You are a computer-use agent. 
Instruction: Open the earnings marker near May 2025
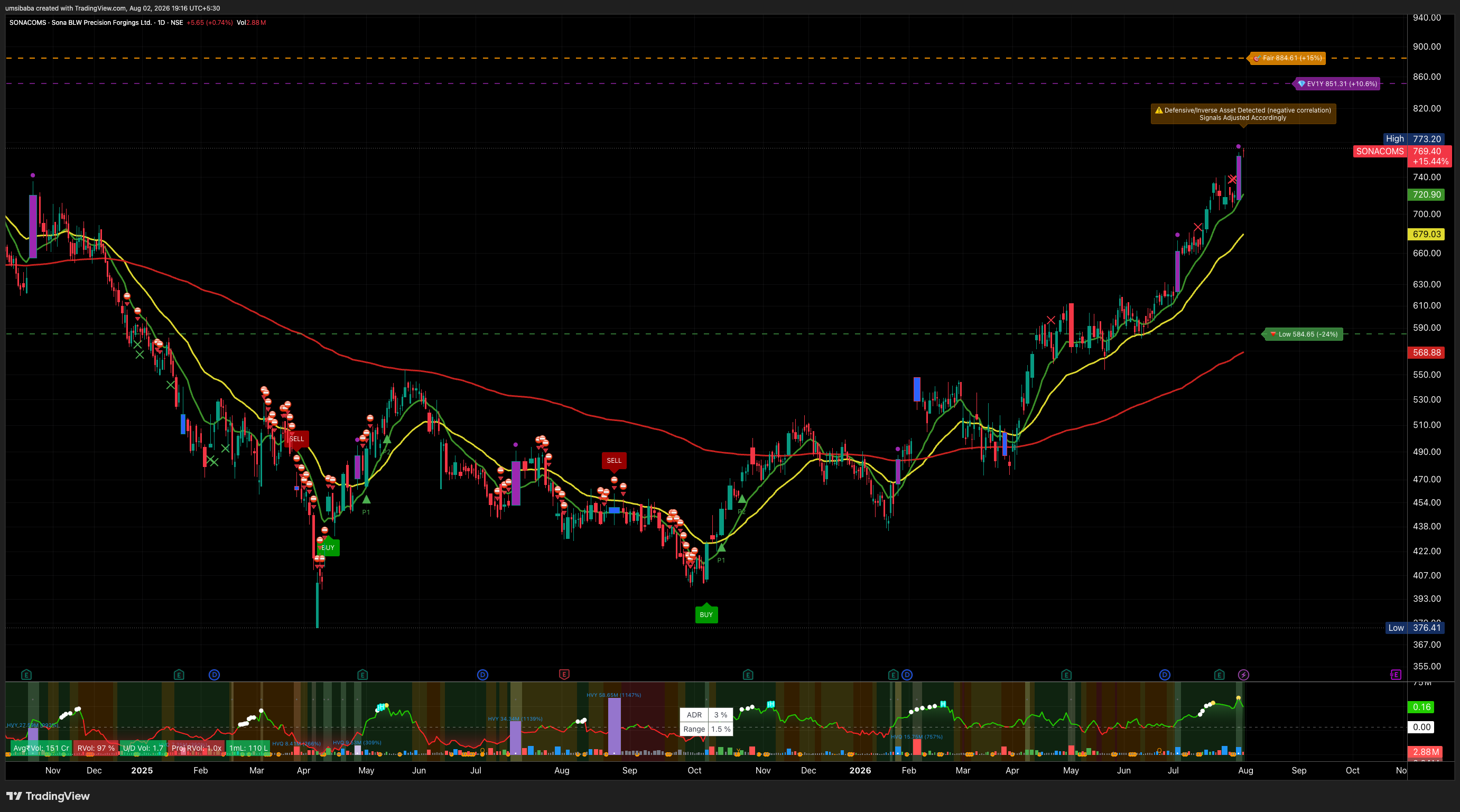point(362,674)
